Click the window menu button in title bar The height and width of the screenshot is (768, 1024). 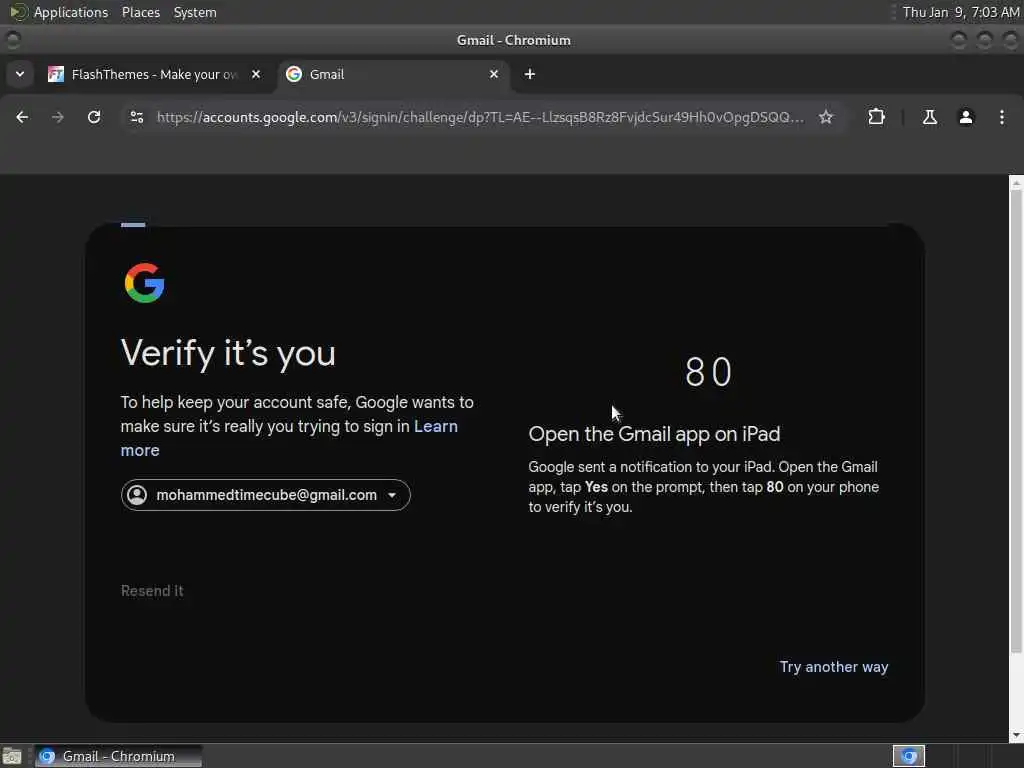pyautogui.click(x=12, y=40)
